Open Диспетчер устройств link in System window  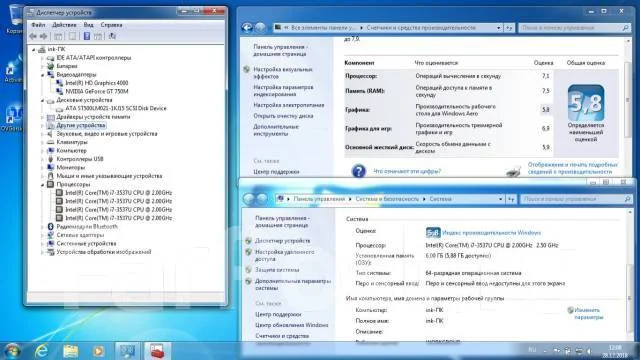(x=282, y=241)
